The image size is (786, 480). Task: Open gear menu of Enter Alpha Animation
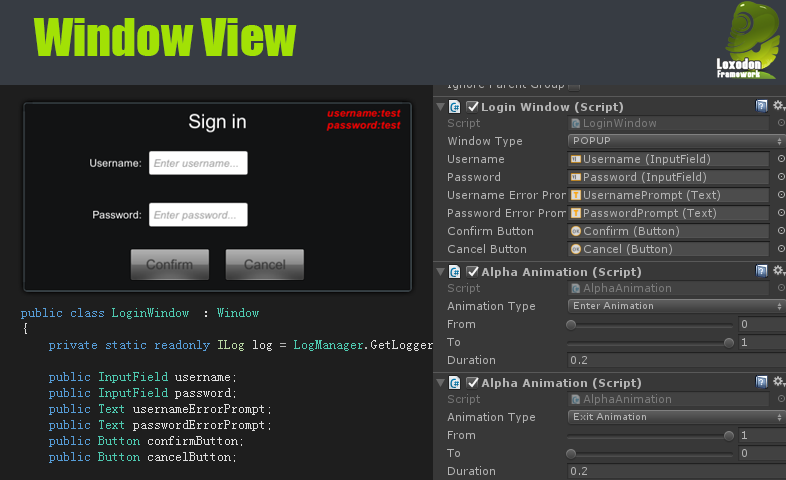pos(778,271)
